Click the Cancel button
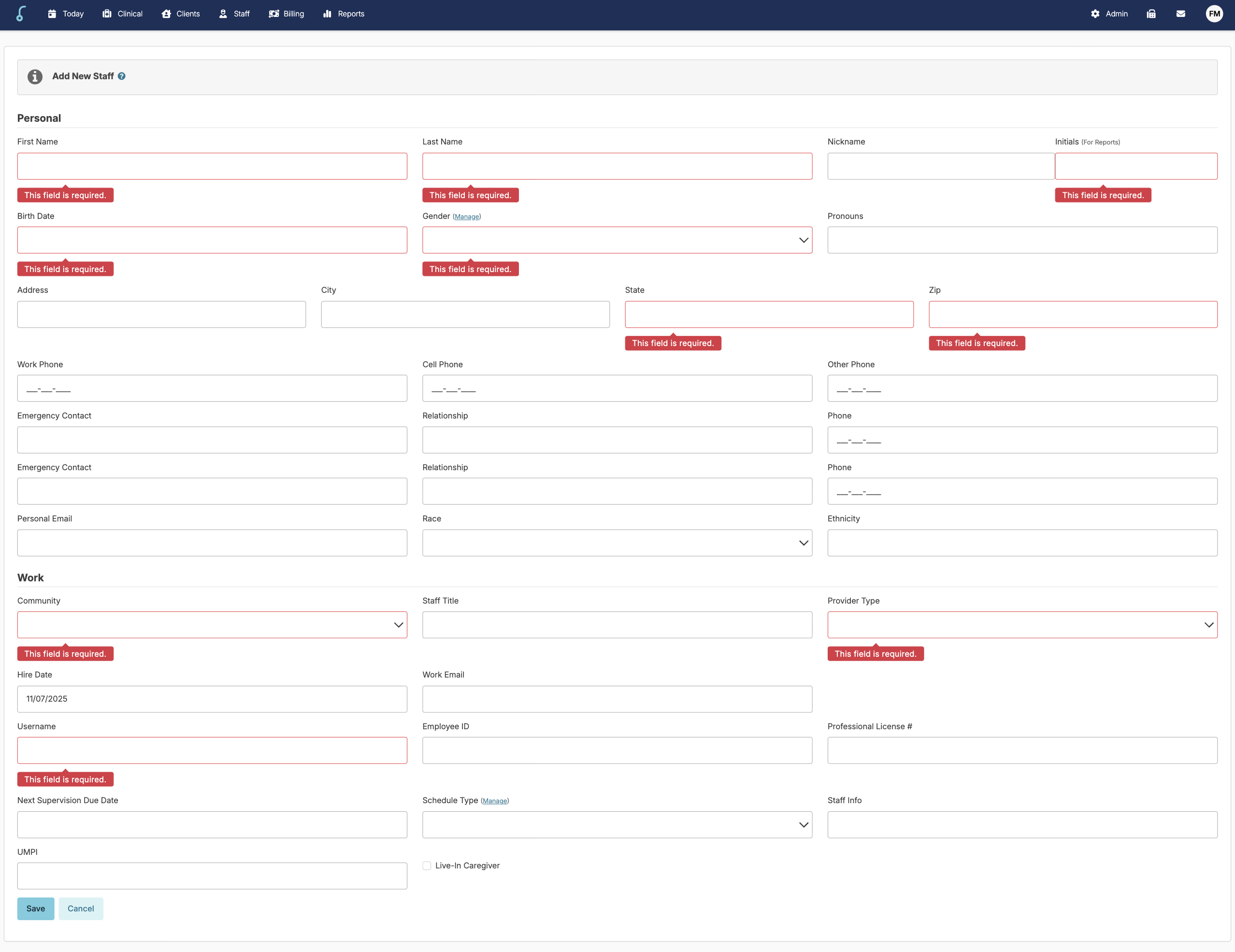Screen dimensions: 1235x952 coord(81,909)
